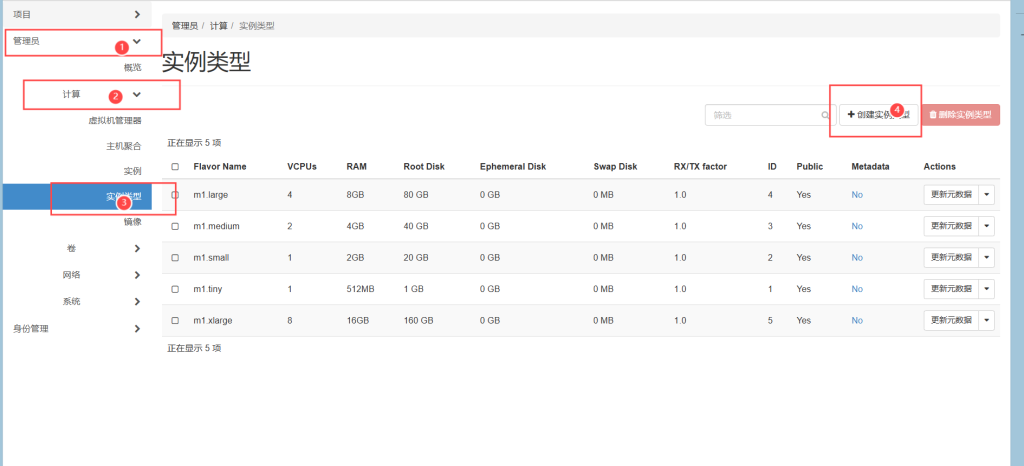Check the m1.large row checkbox
This screenshot has width=1024, height=466.
pyautogui.click(x=176, y=195)
